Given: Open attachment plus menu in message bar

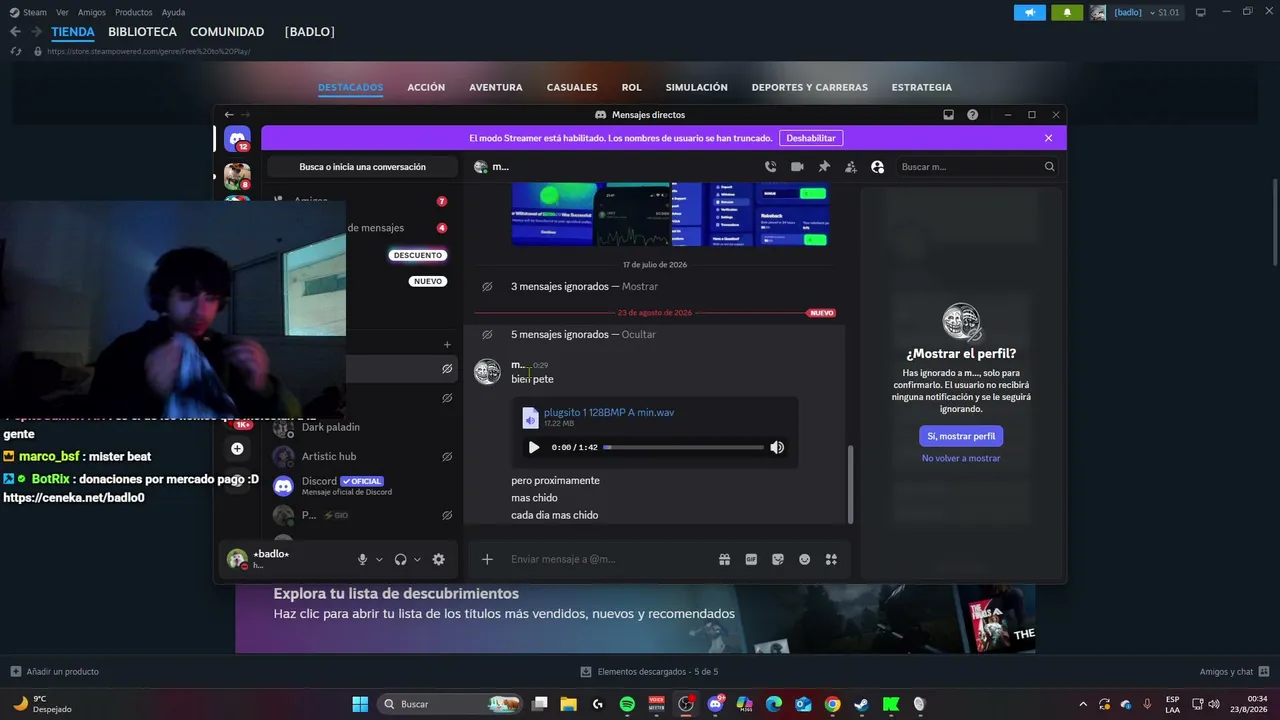Looking at the screenshot, I should 487,559.
